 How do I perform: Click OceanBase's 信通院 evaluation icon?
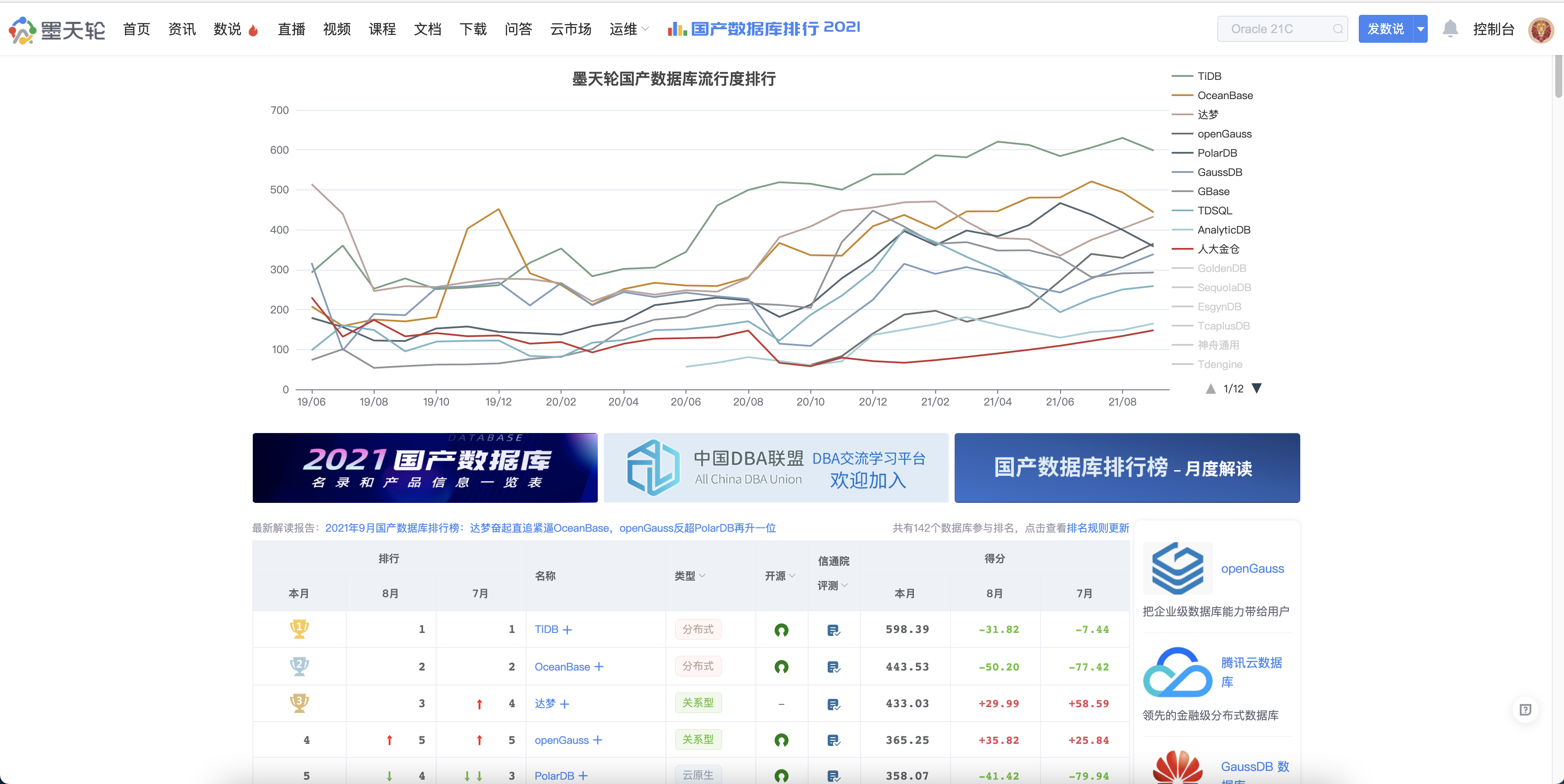pyautogui.click(x=833, y=667)
